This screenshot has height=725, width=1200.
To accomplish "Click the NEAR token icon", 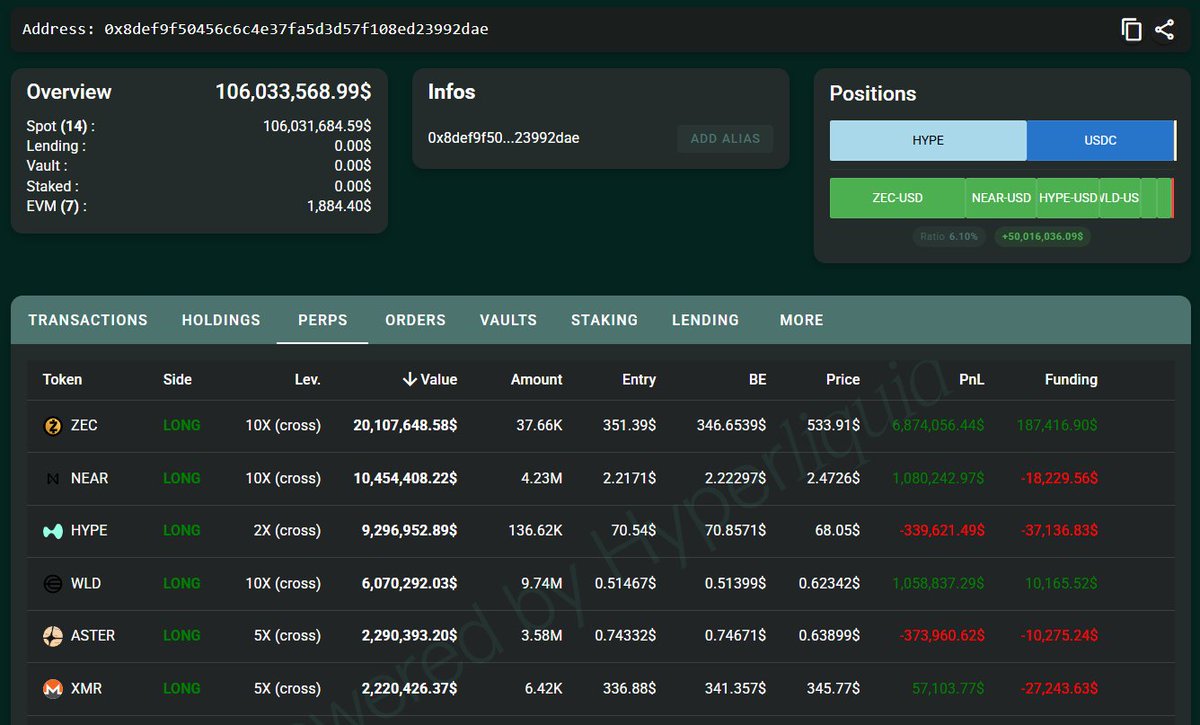I will pos(53,479).
